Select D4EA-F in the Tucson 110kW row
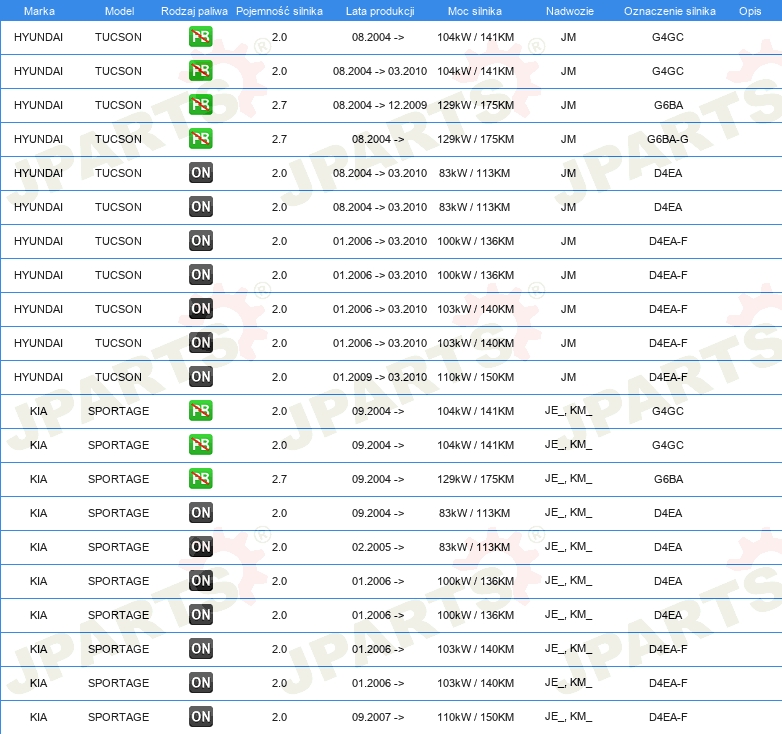782x734 pixels. (668, 377)
